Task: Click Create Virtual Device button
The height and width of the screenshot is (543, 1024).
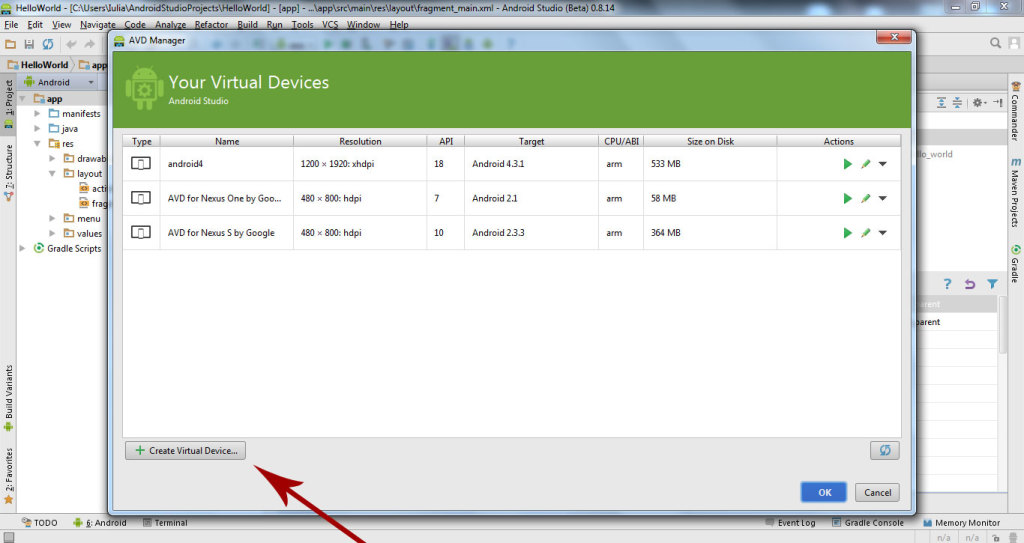Action: 185,450
